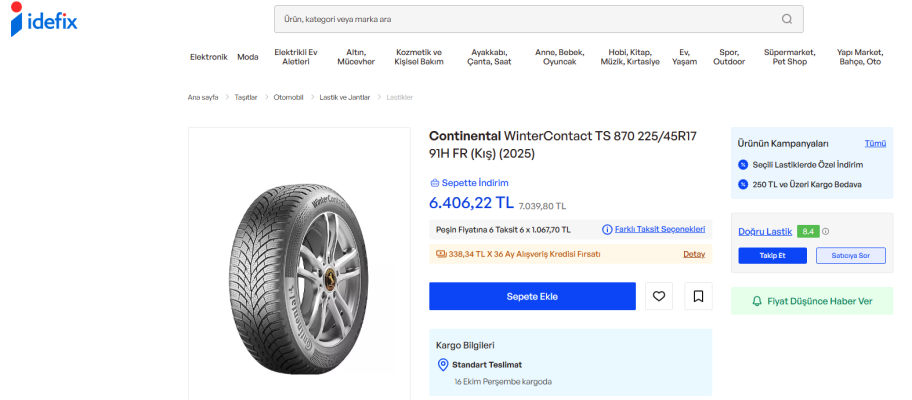Open the Elektronik category menu
912x400 pixels.
click(x=209, y=57)
